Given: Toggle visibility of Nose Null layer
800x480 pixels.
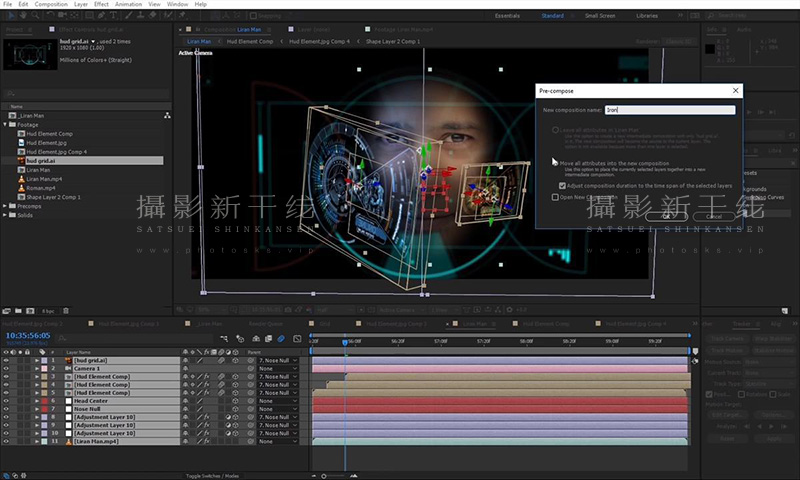Looking at the screenshot, I should (6, 409).
